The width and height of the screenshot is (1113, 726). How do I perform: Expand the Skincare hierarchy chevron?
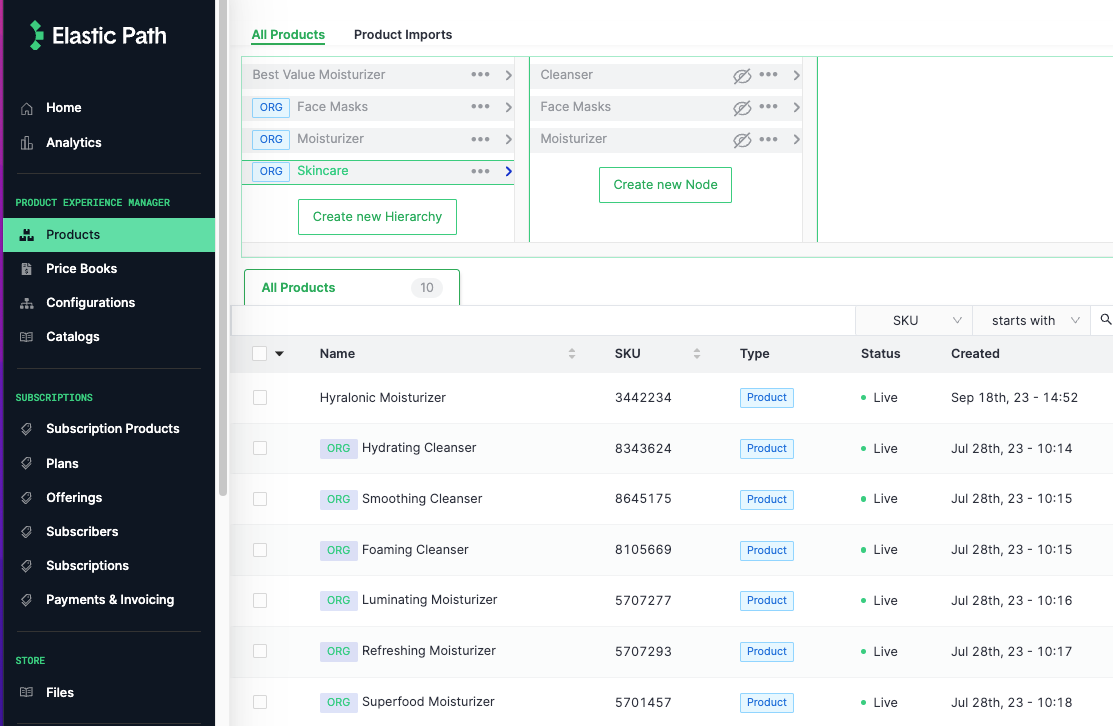508,171
